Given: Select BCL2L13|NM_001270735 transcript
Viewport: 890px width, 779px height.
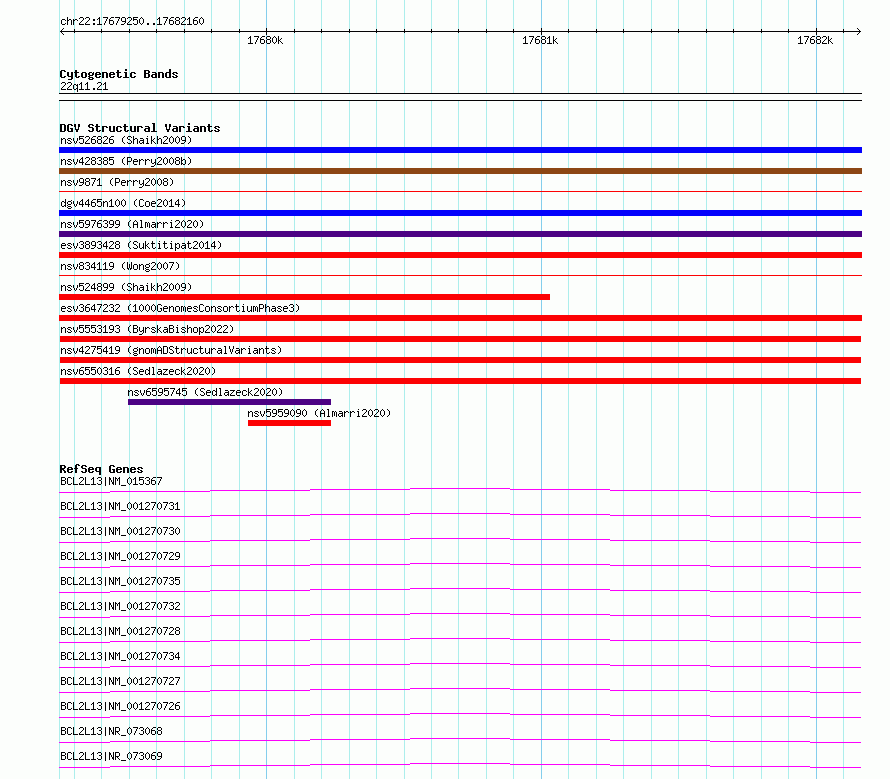Looking at the screenshot, I should [120, 581].
